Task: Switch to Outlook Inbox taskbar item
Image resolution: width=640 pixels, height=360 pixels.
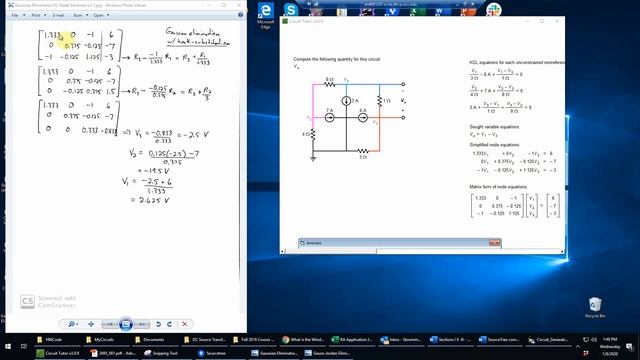Action: coord(401,340)
